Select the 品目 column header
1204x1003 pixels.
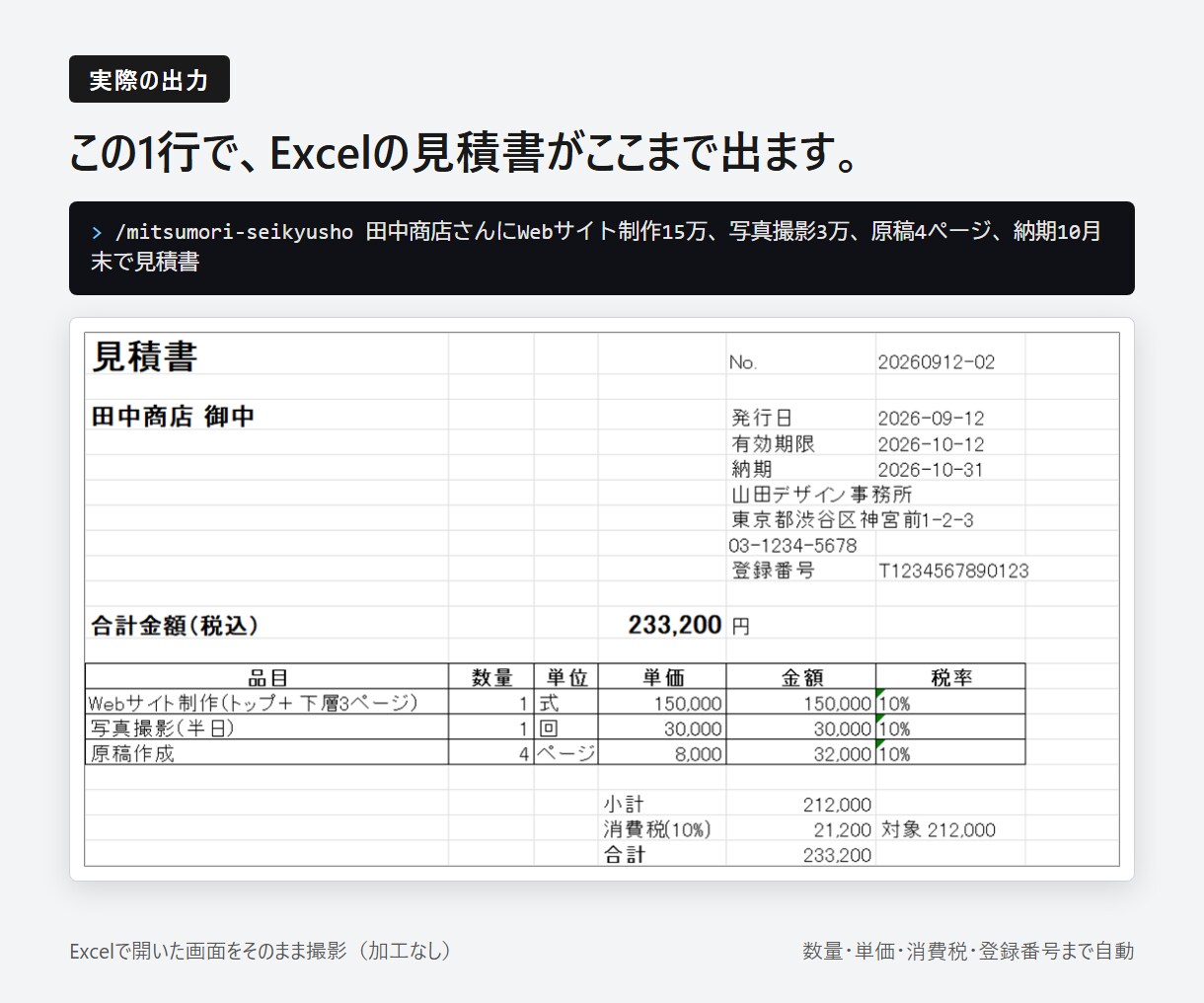(267, 677)
